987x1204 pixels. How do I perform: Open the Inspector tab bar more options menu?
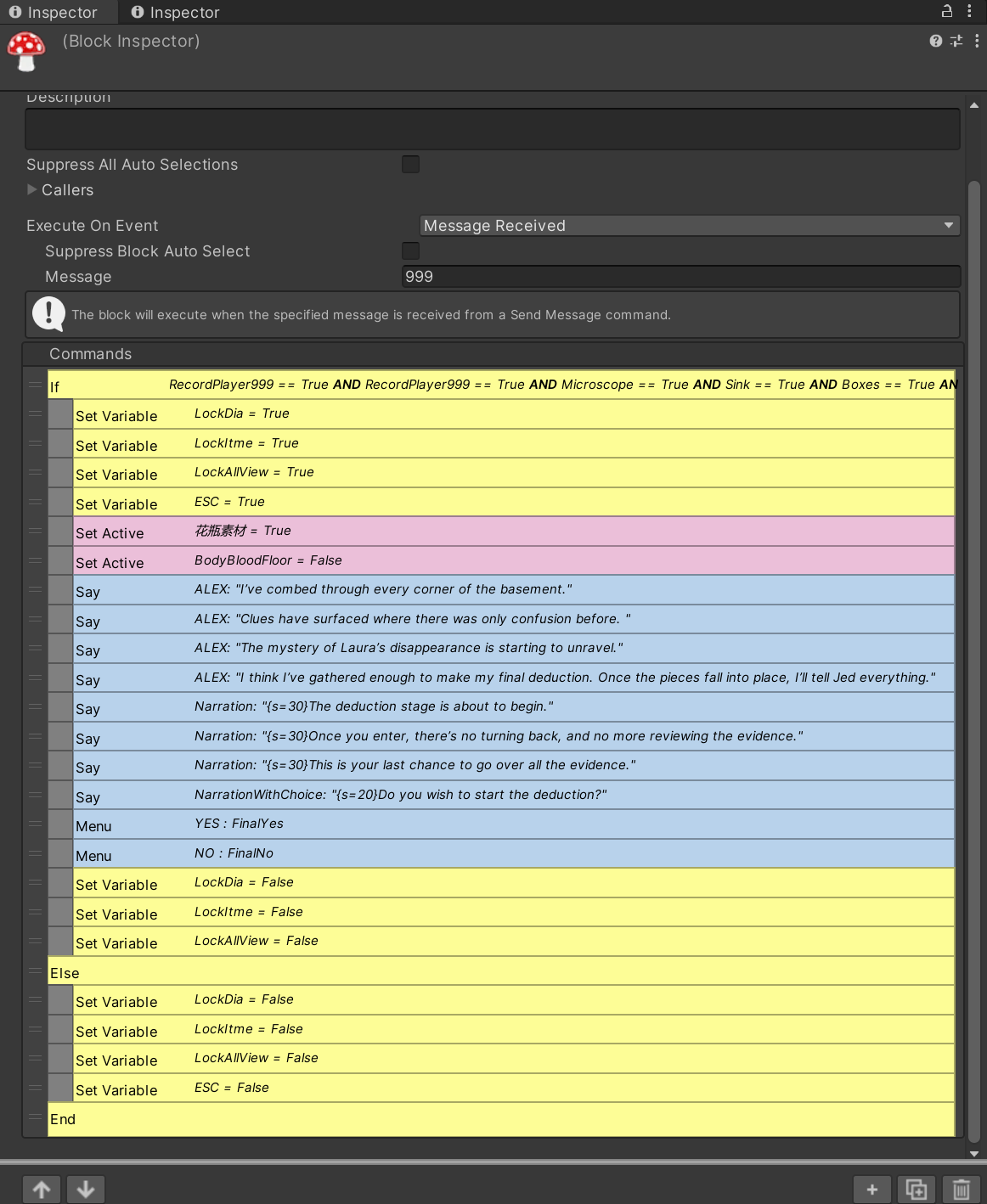coord(969,11)
